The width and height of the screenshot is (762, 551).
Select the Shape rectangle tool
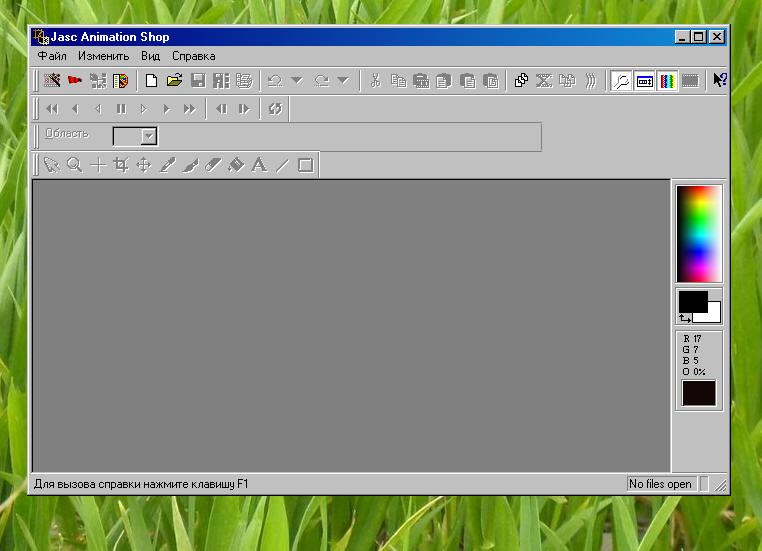306,165
